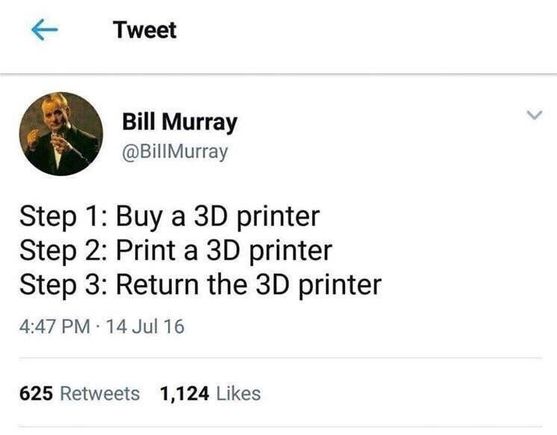This screenshot has width=557, height=435.
Task: Click the Tweet header title
Action: (x=145, y=30)
